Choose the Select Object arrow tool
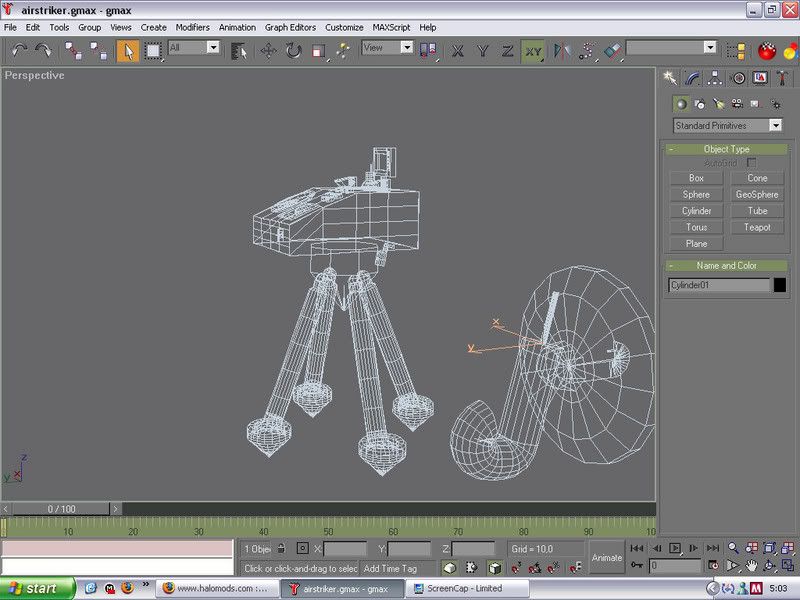Image resolution: width=800 pixels, height=600 pixels. pos(128,51)
